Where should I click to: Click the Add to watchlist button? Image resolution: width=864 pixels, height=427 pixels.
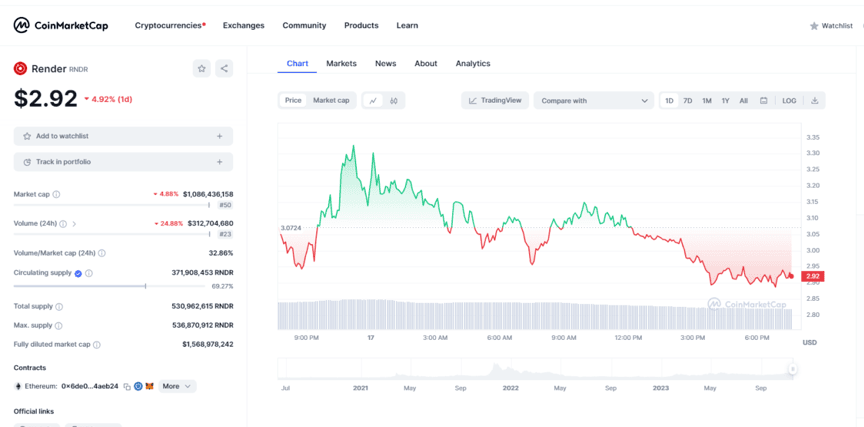point(123,136)
